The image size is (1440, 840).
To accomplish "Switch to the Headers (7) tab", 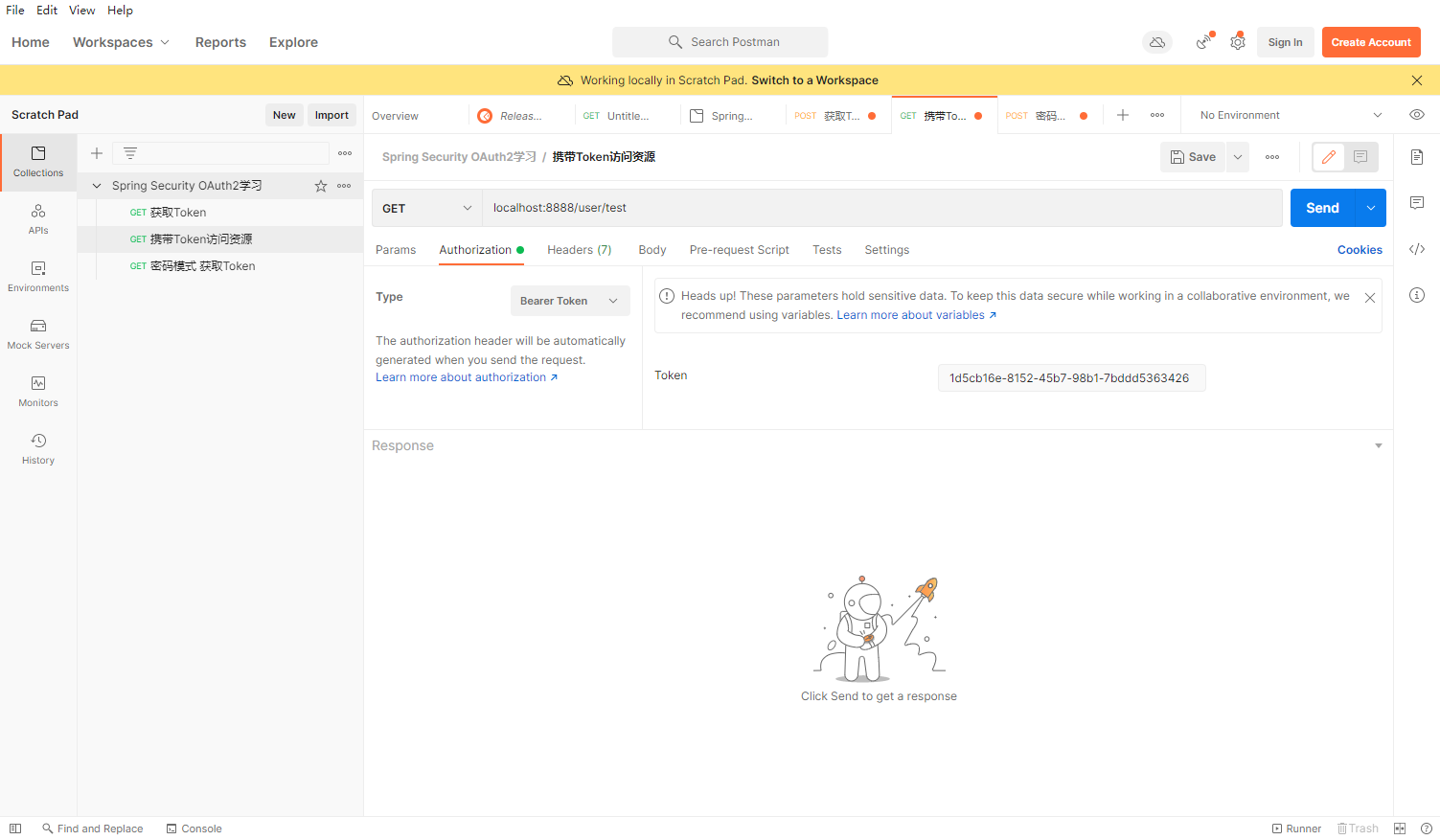I will tap(580, 250).
